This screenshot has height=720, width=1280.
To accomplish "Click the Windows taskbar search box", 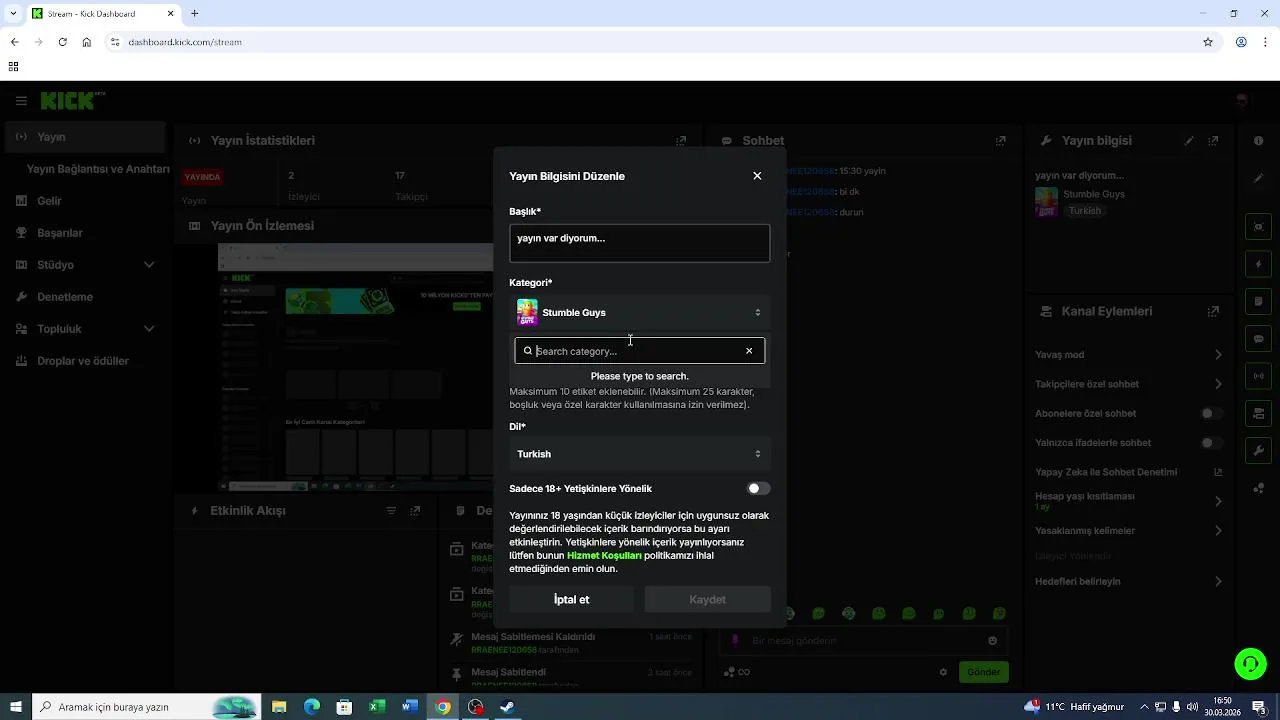I will coord(146,707).
